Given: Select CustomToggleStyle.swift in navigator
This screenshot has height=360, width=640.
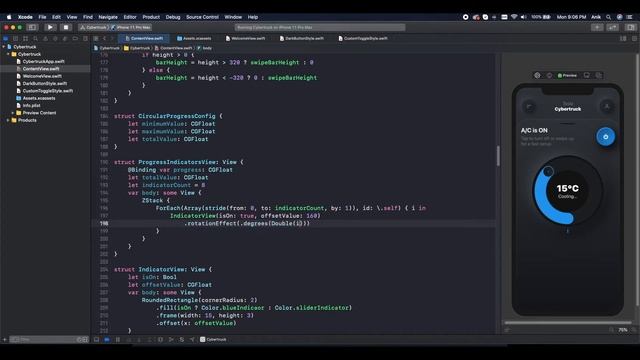Looking at the screenshot, I should [x=44, y=91].
